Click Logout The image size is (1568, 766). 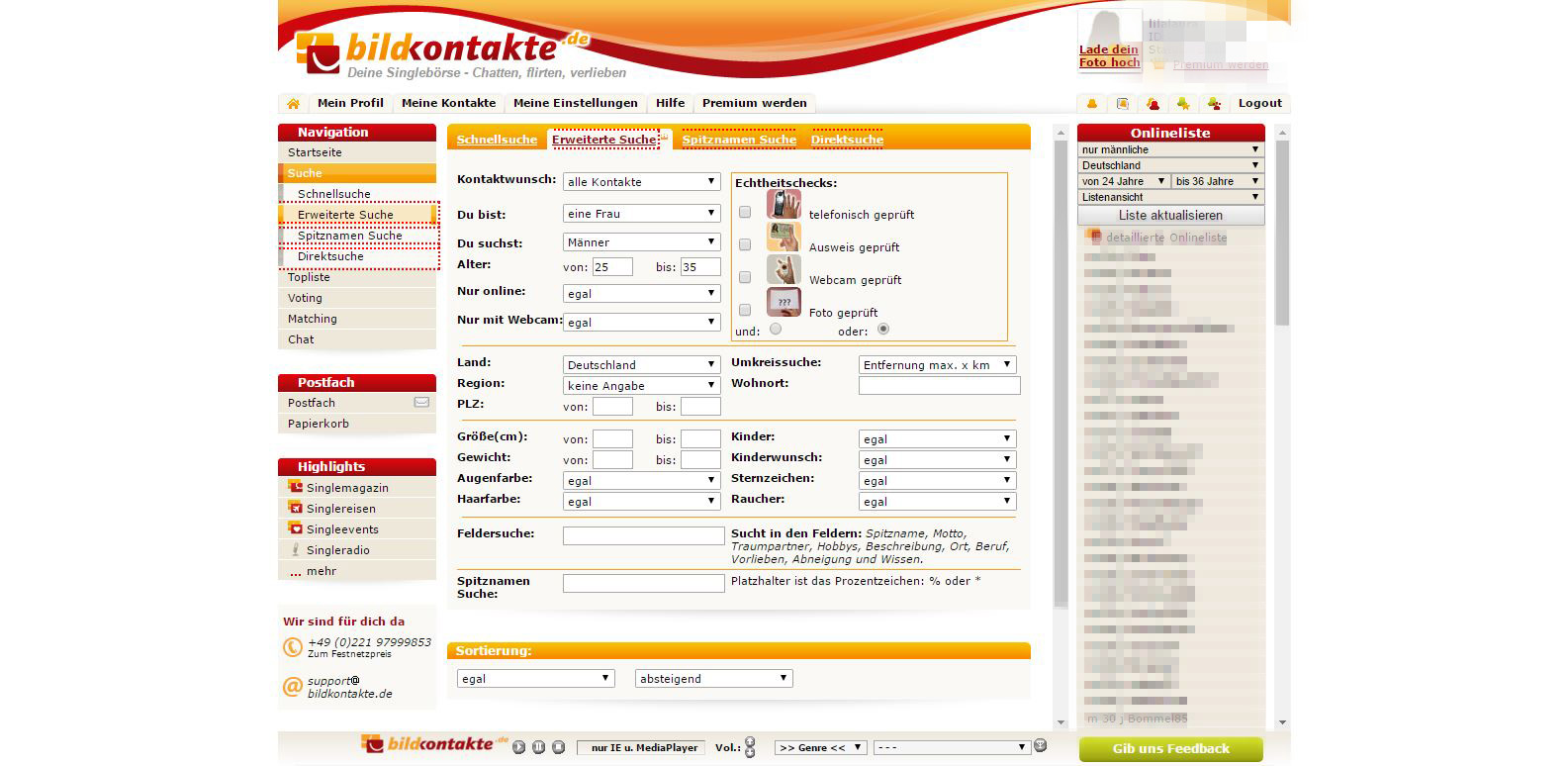point(1259,103)
